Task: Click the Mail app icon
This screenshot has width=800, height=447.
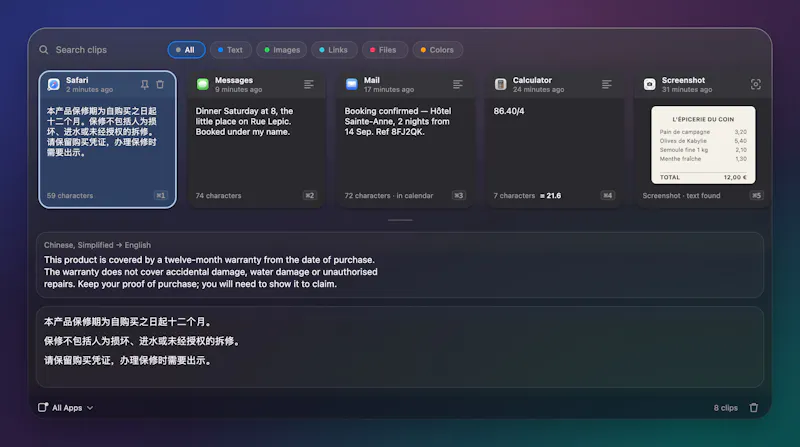Action: click(x=352, y=84)
